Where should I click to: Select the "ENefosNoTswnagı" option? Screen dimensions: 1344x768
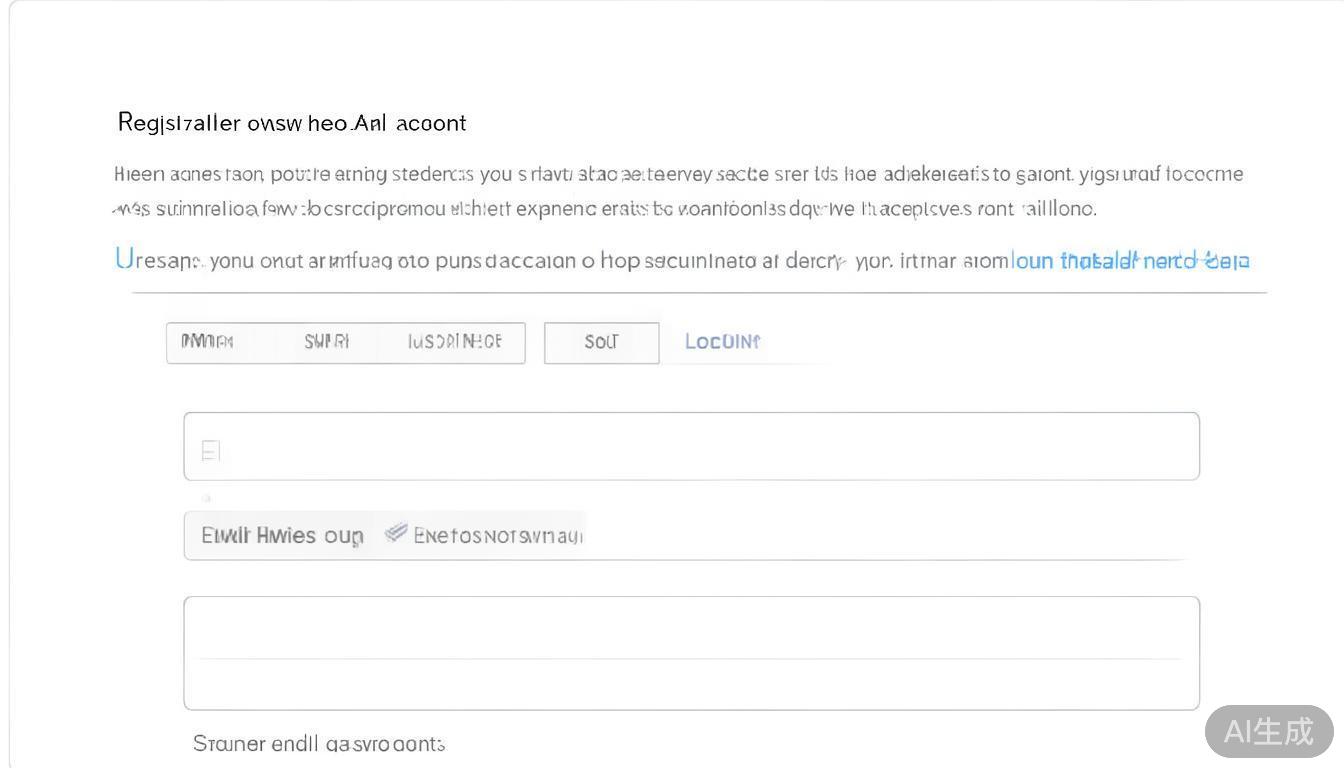(x=497, y=536)
